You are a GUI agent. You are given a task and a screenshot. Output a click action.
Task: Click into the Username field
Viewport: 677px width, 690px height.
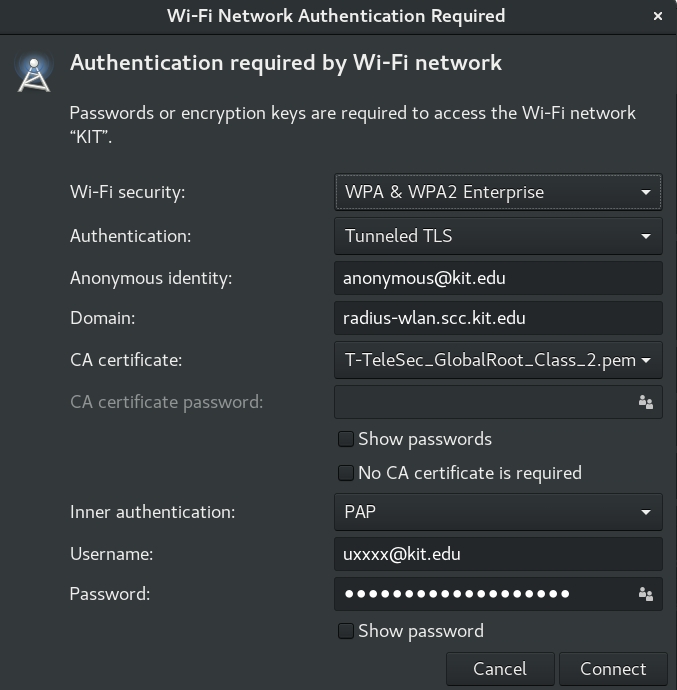coord(497,554)
